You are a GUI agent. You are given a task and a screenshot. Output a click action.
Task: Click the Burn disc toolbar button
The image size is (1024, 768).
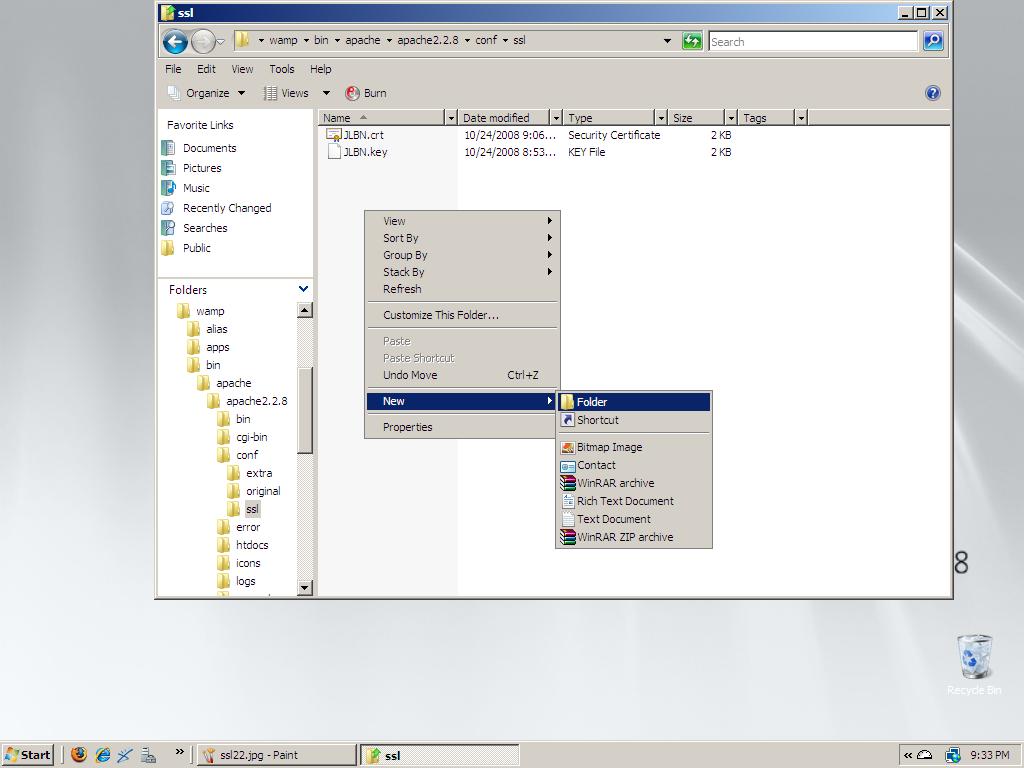(366, 93)
